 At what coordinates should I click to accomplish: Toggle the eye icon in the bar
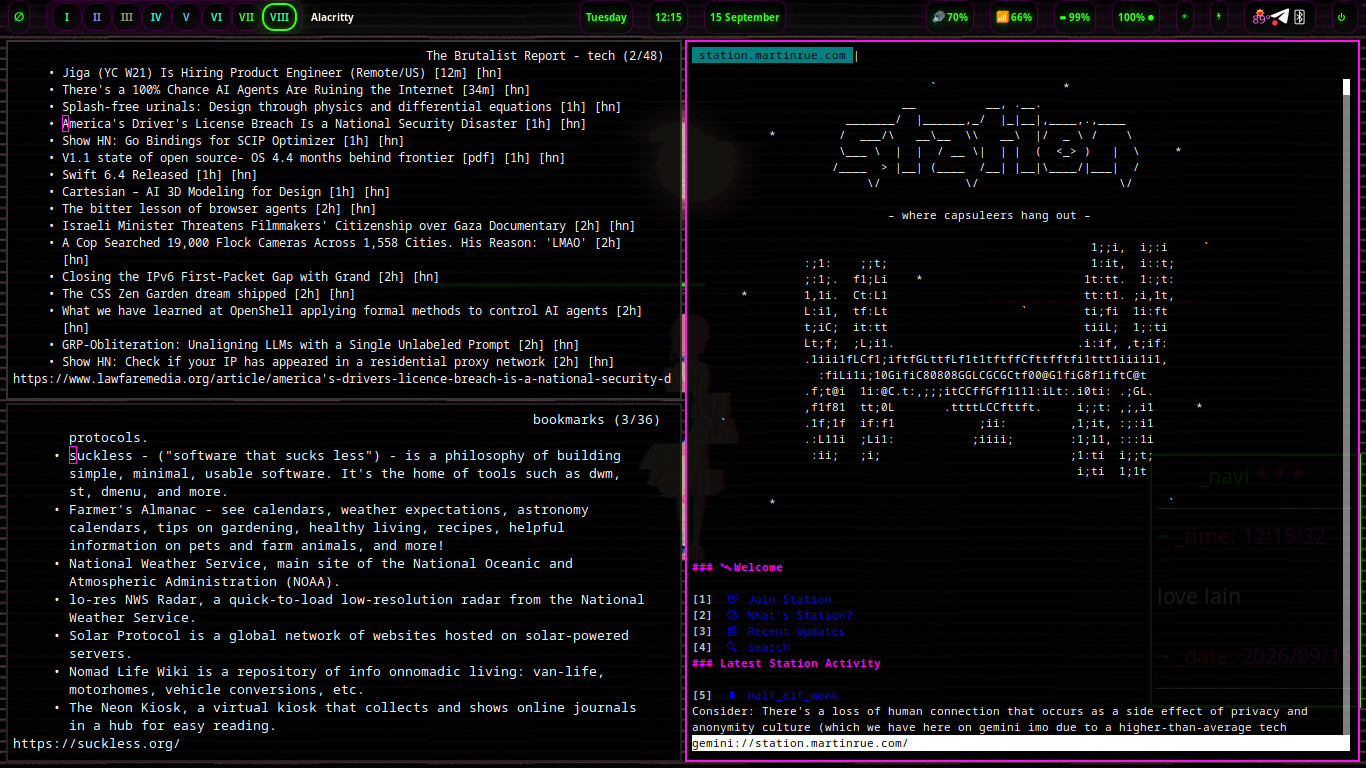(x=1185, y=17)
